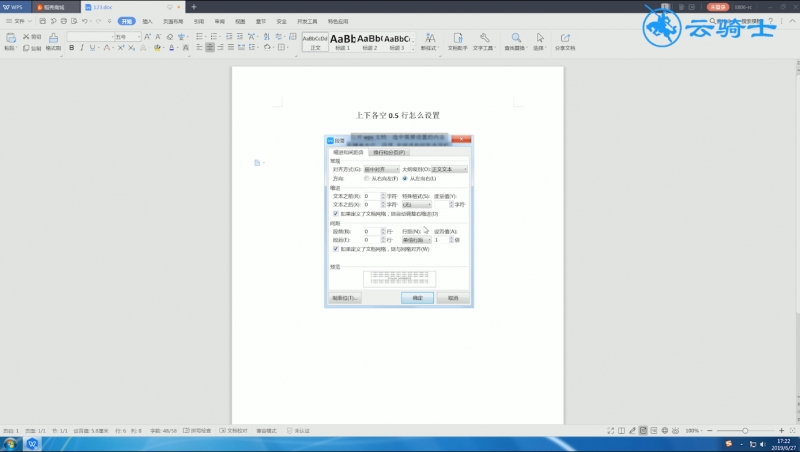Click the Paste icon in the ribbon
The height and width of the screenshot is (452, 800).
pos(11,38)
